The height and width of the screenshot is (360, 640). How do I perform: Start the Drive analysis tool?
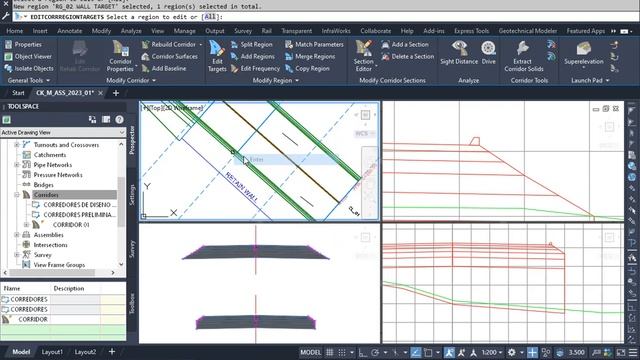[489, 53]
